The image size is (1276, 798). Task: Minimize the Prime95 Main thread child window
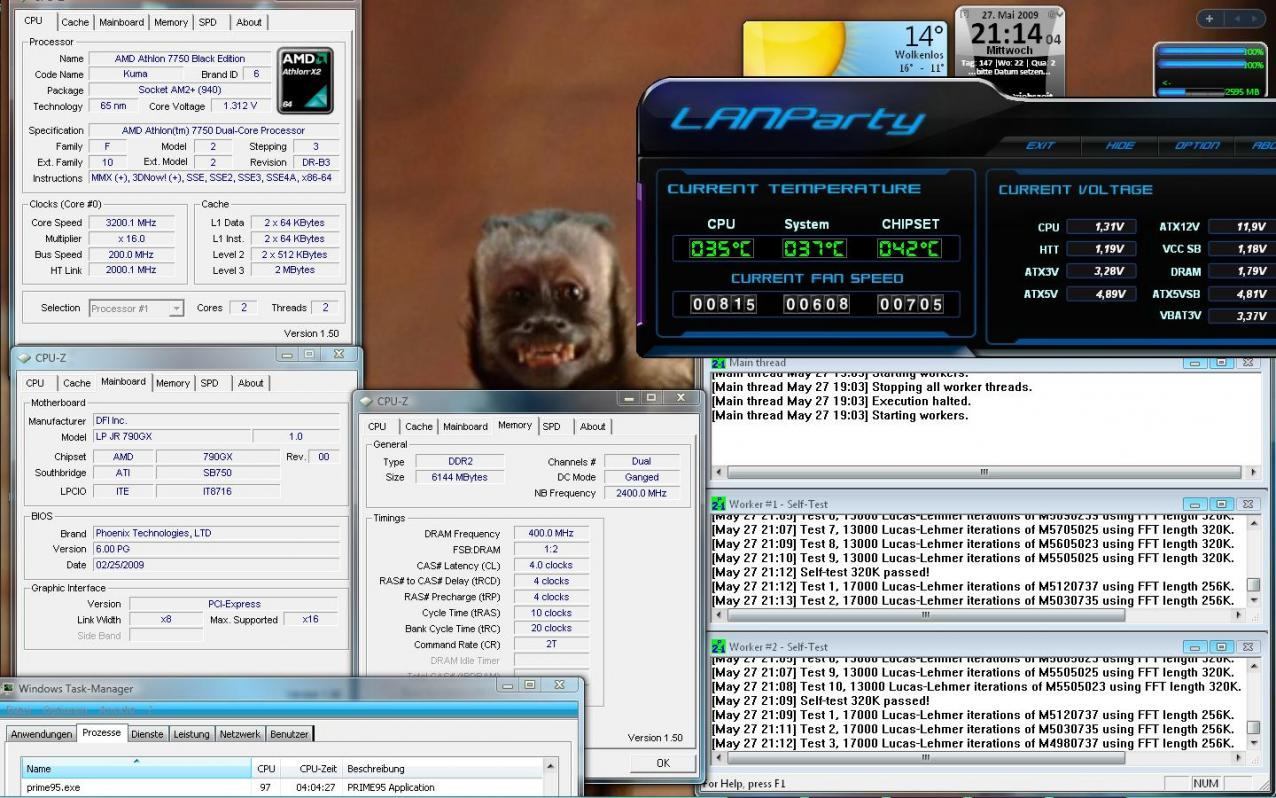pos(1194,363)
